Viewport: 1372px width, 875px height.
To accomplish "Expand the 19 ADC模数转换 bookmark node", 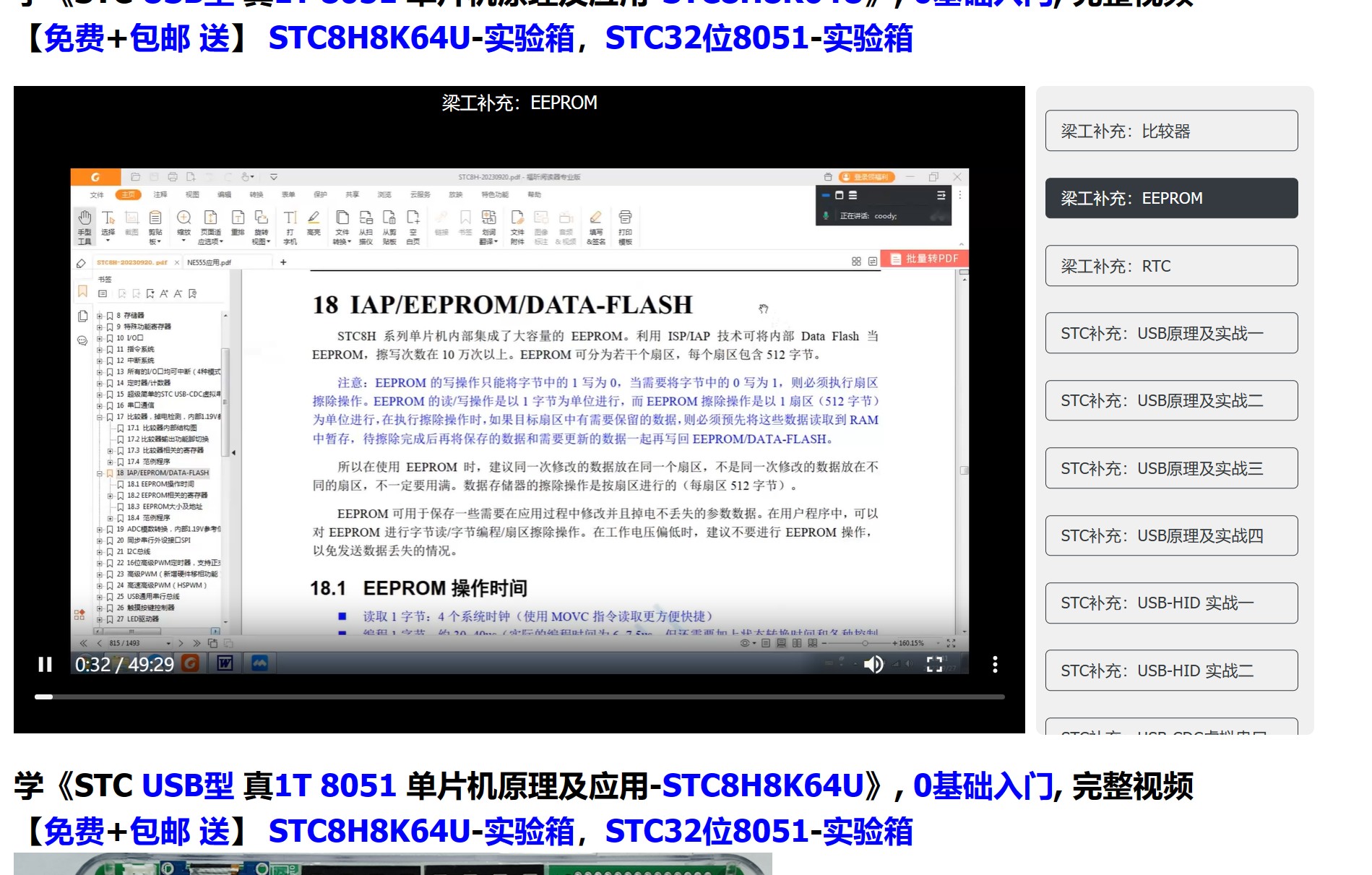I will (100, 530).
